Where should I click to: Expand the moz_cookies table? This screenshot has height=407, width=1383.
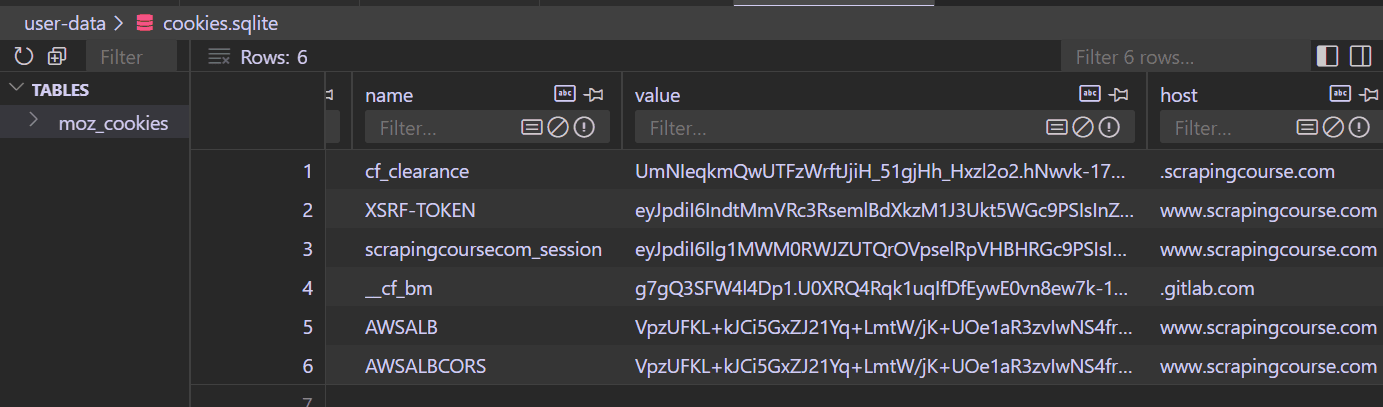pyautogui.click(x=34, y=121)
